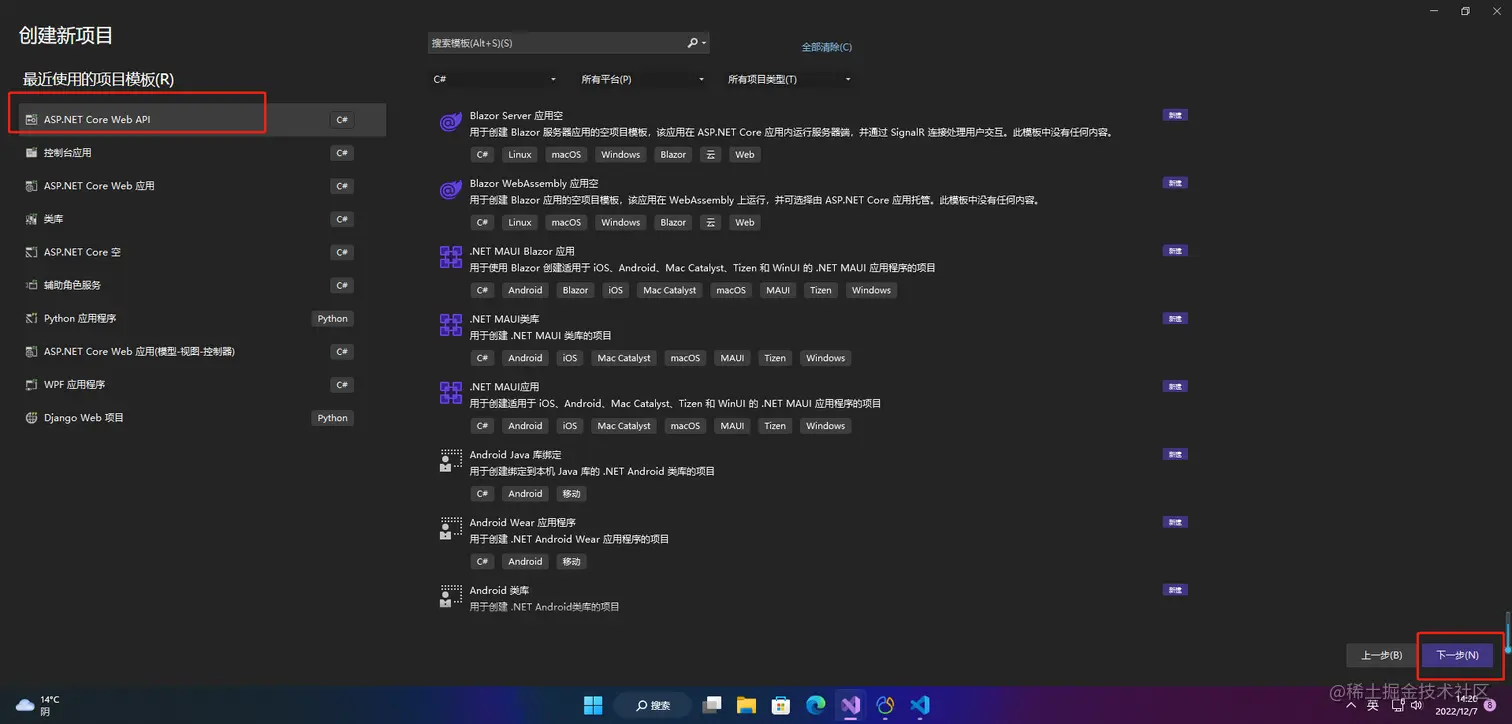This screenshot has height=724, width=1512.
Task: Open File Explorer from the taskbar
Action: (746, 705)
